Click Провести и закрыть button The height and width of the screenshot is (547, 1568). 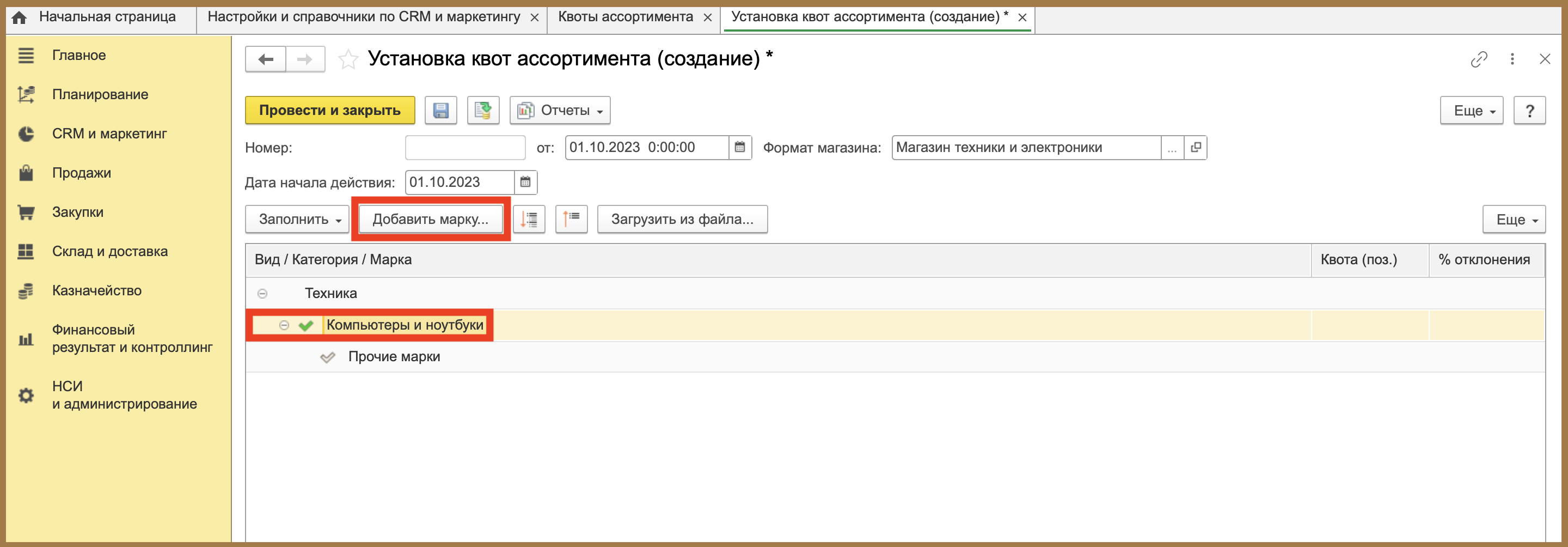(x=330, y=110)
